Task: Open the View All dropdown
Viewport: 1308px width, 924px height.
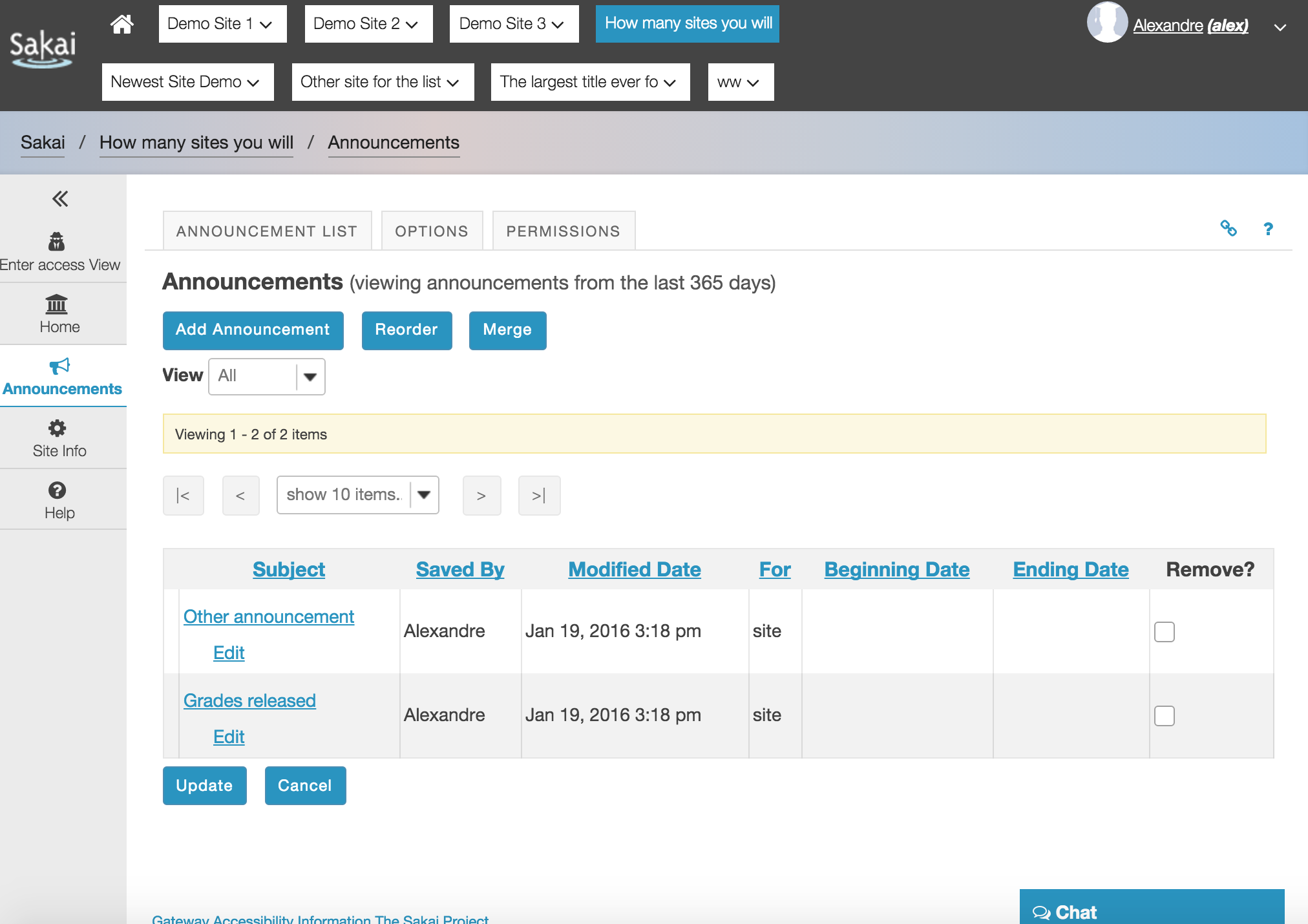Action: pyautogui.click(x=266, y=376)
